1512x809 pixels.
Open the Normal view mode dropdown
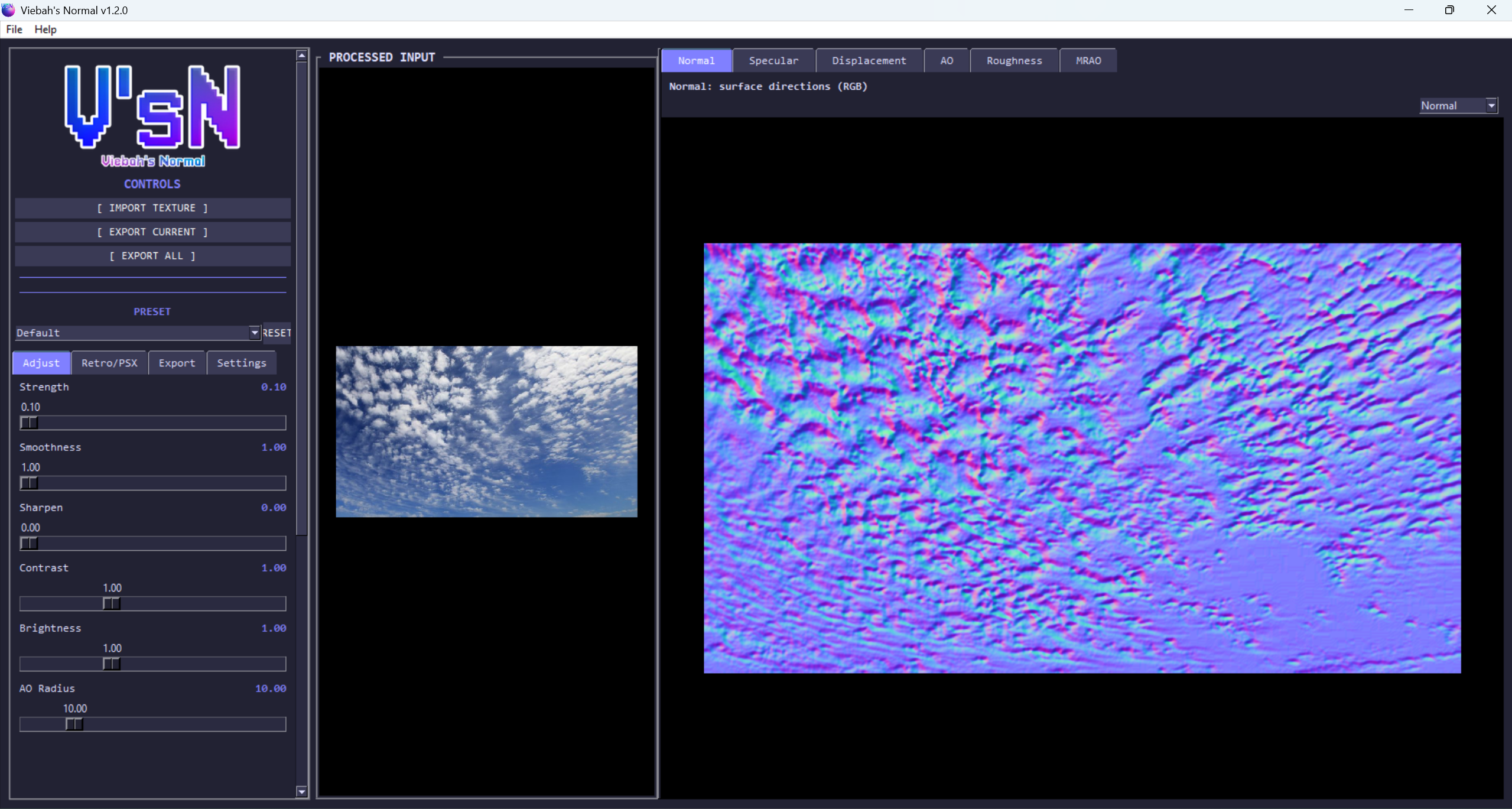click(1457, 106)
